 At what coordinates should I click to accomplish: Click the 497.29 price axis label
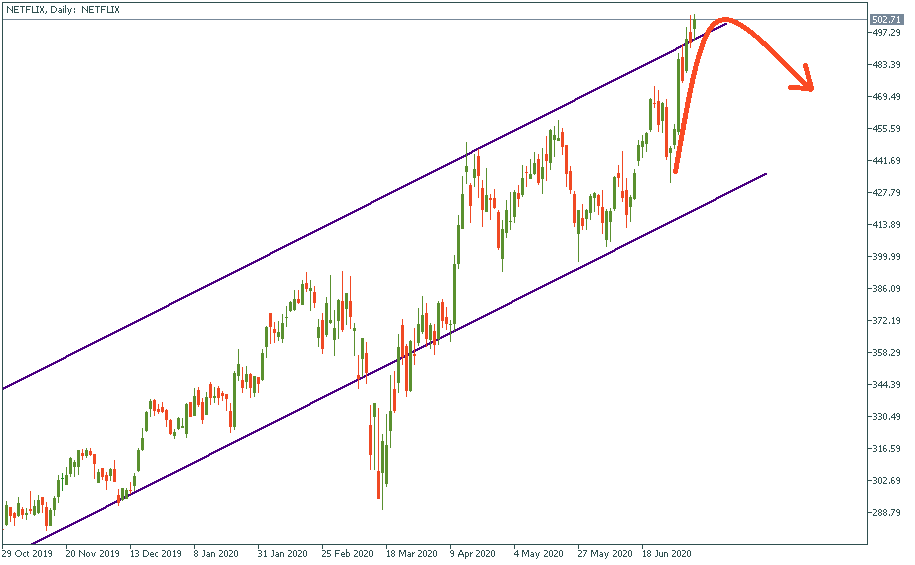point(885,32)
